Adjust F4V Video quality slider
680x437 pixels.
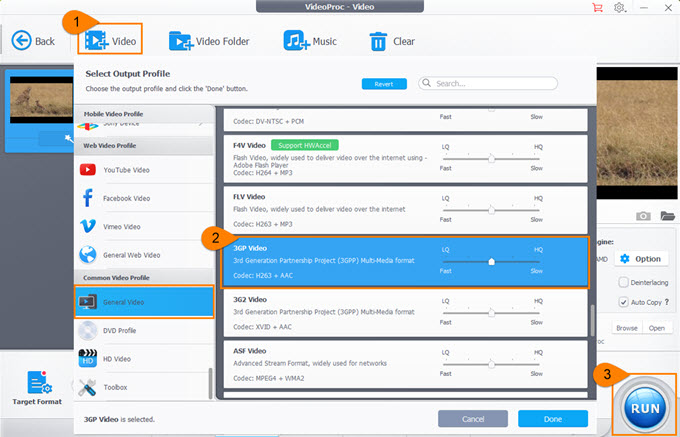tap(491, 159)
